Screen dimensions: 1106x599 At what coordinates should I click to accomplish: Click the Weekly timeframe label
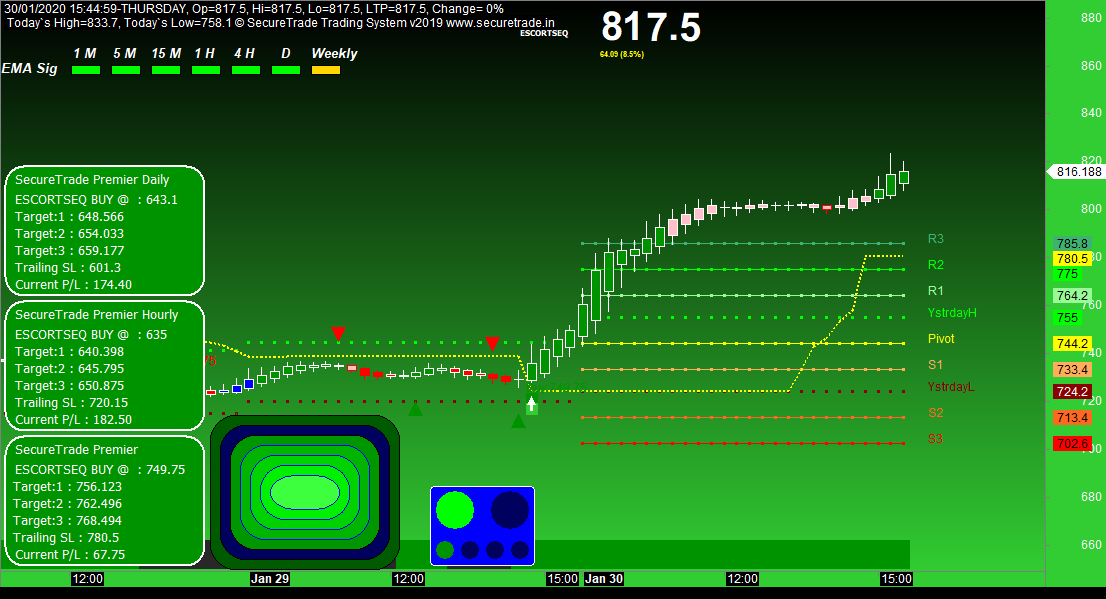tap(334, 54)
